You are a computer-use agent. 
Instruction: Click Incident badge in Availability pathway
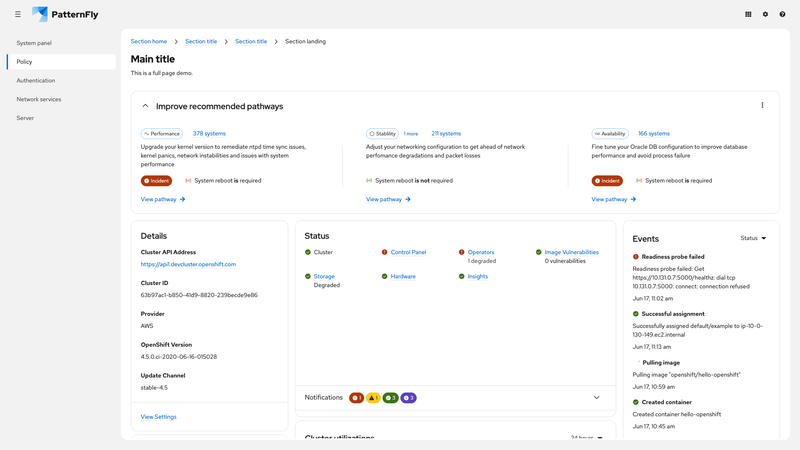(x=607, y=181)
